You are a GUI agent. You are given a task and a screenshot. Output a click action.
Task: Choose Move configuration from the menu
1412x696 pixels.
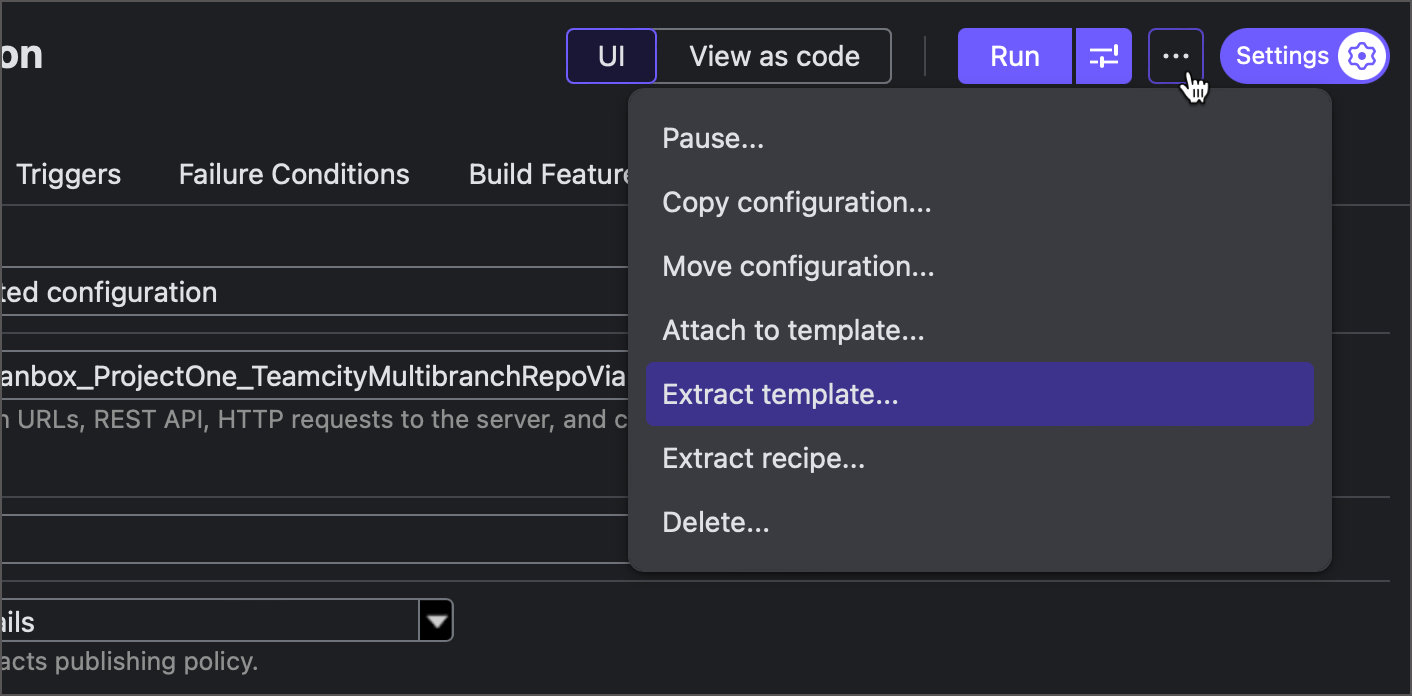798,266
